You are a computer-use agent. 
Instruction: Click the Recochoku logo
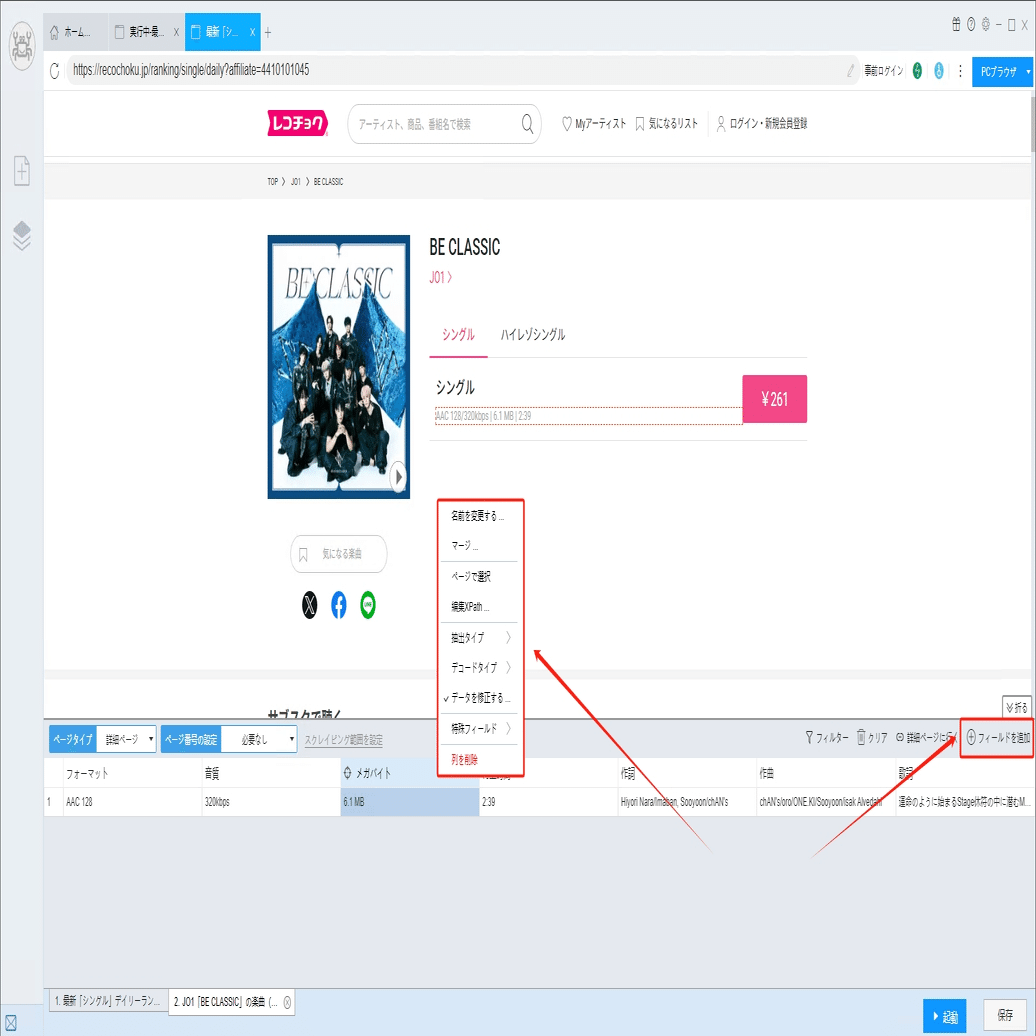(298, 123)
